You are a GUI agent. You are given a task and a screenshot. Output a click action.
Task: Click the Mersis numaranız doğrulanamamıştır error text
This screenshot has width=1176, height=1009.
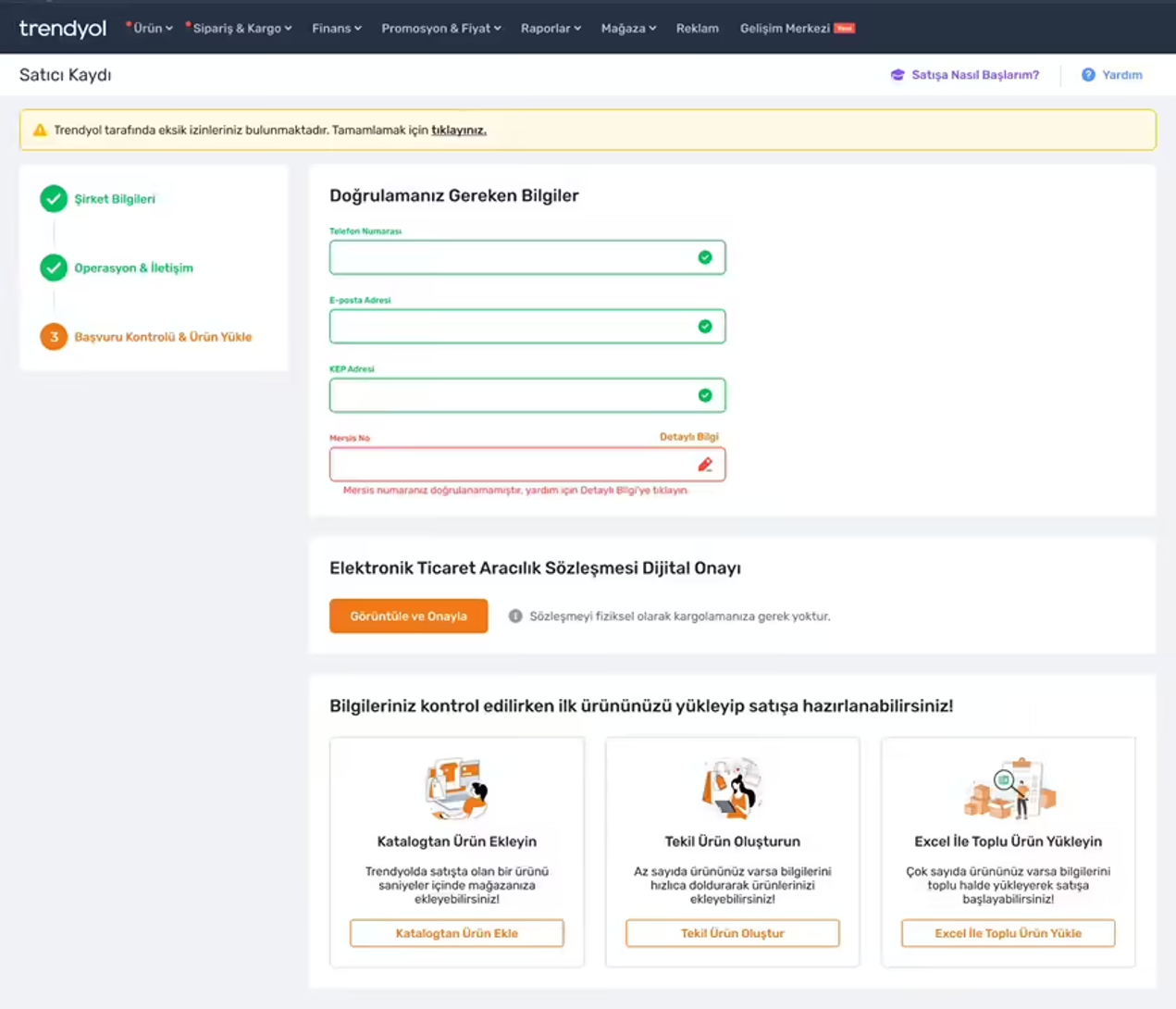click(x=516, y=491)
